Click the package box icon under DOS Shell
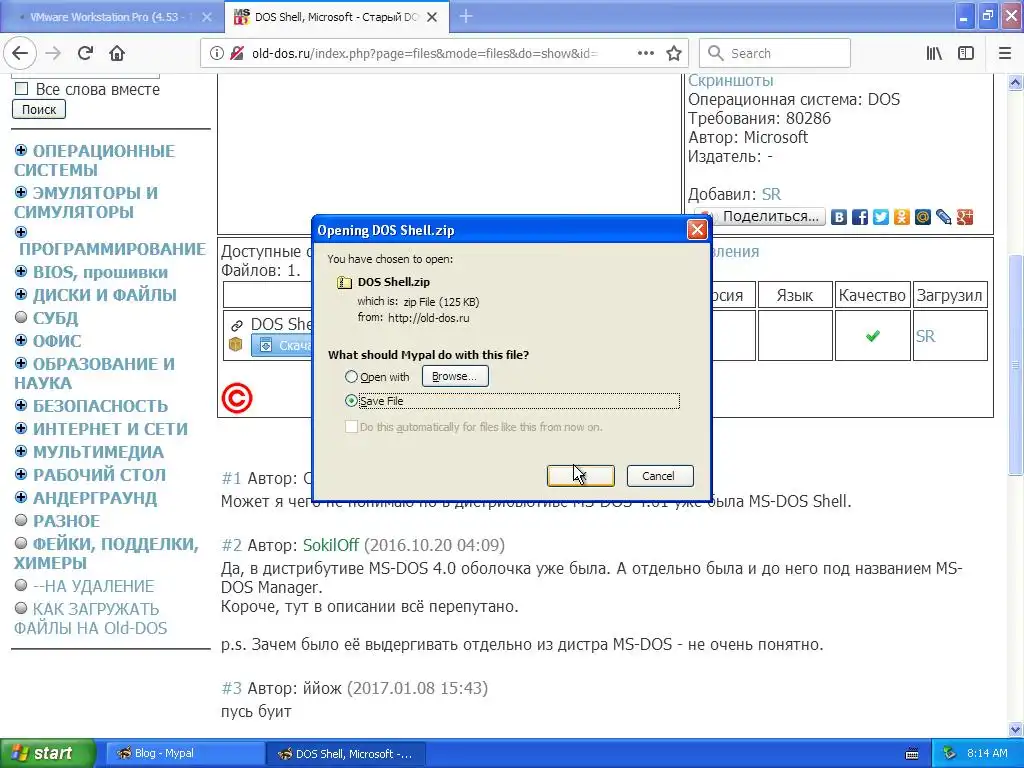 (236, 344)
